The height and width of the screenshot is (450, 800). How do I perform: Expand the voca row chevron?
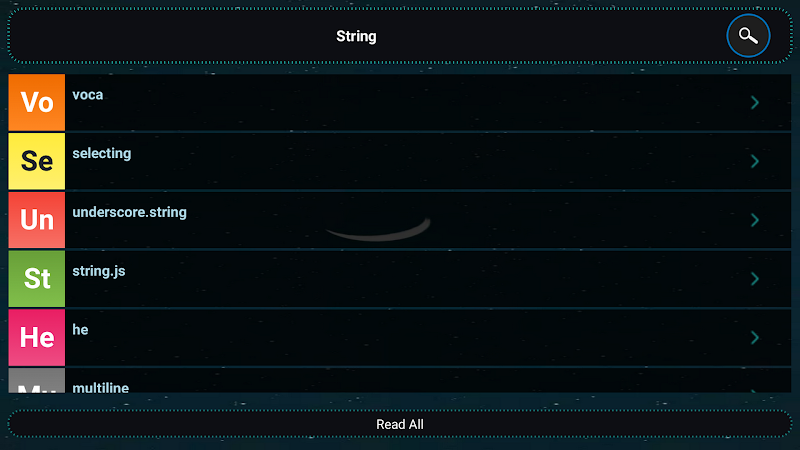click(x=755, y=103)
